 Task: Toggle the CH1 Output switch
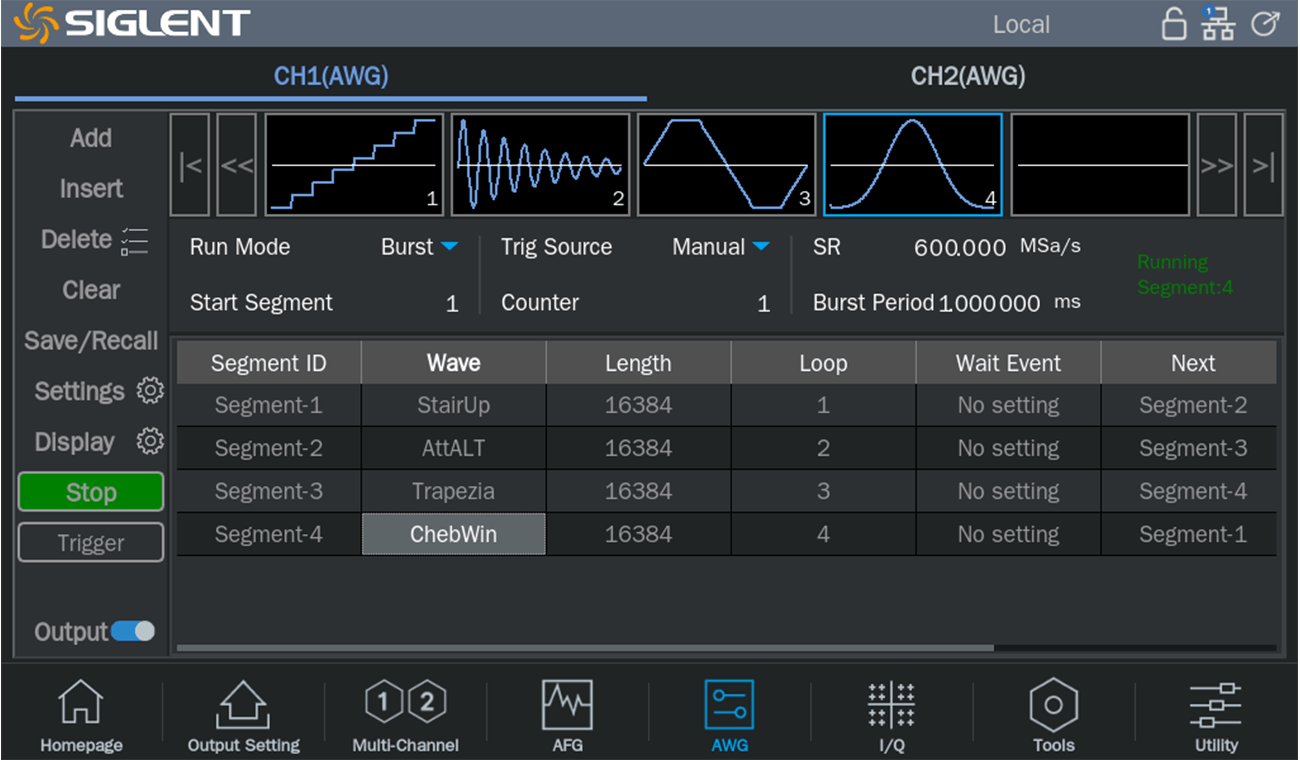pos(133,631)
